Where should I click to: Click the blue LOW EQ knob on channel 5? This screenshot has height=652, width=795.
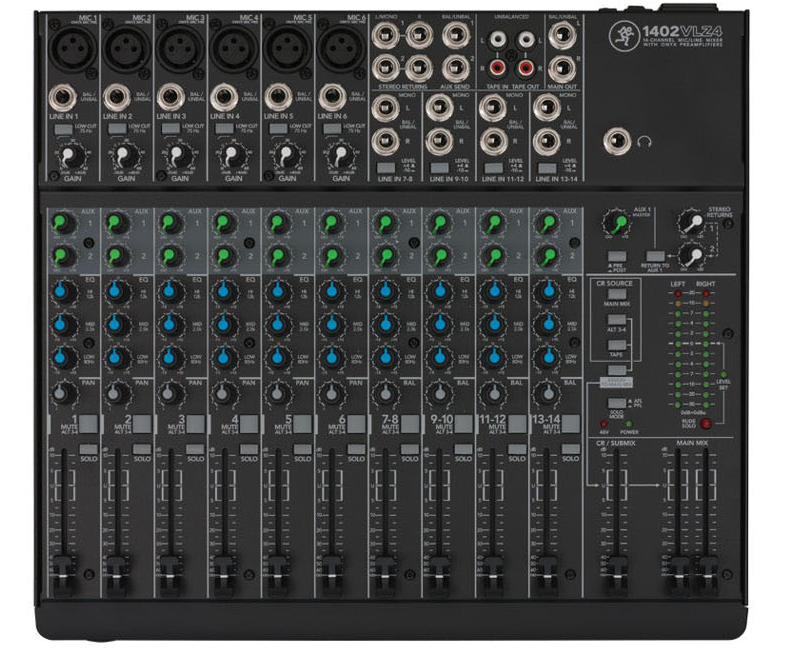click(x=277, y=358)
